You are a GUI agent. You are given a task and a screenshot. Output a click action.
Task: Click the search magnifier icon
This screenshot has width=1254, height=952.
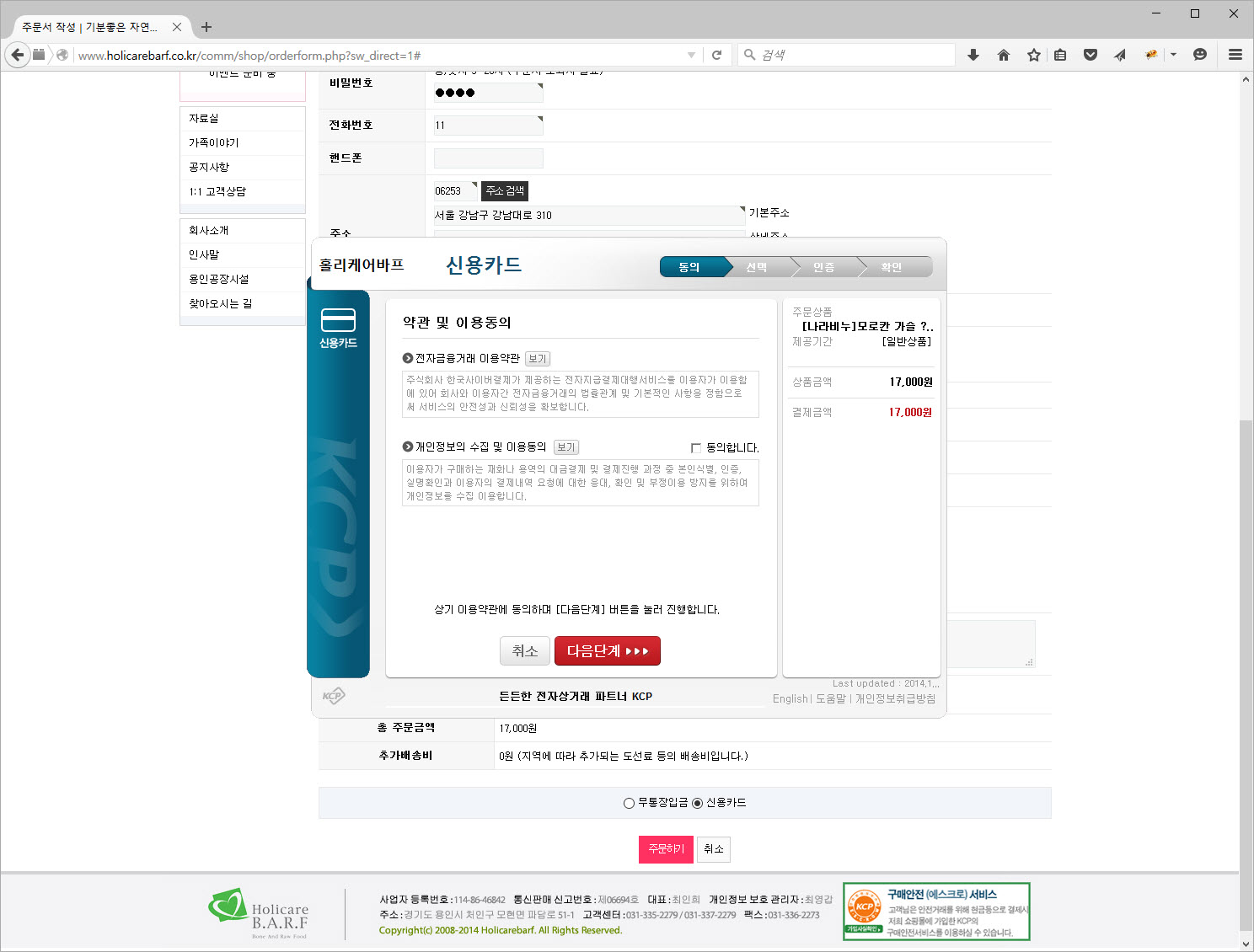(749, 55)
